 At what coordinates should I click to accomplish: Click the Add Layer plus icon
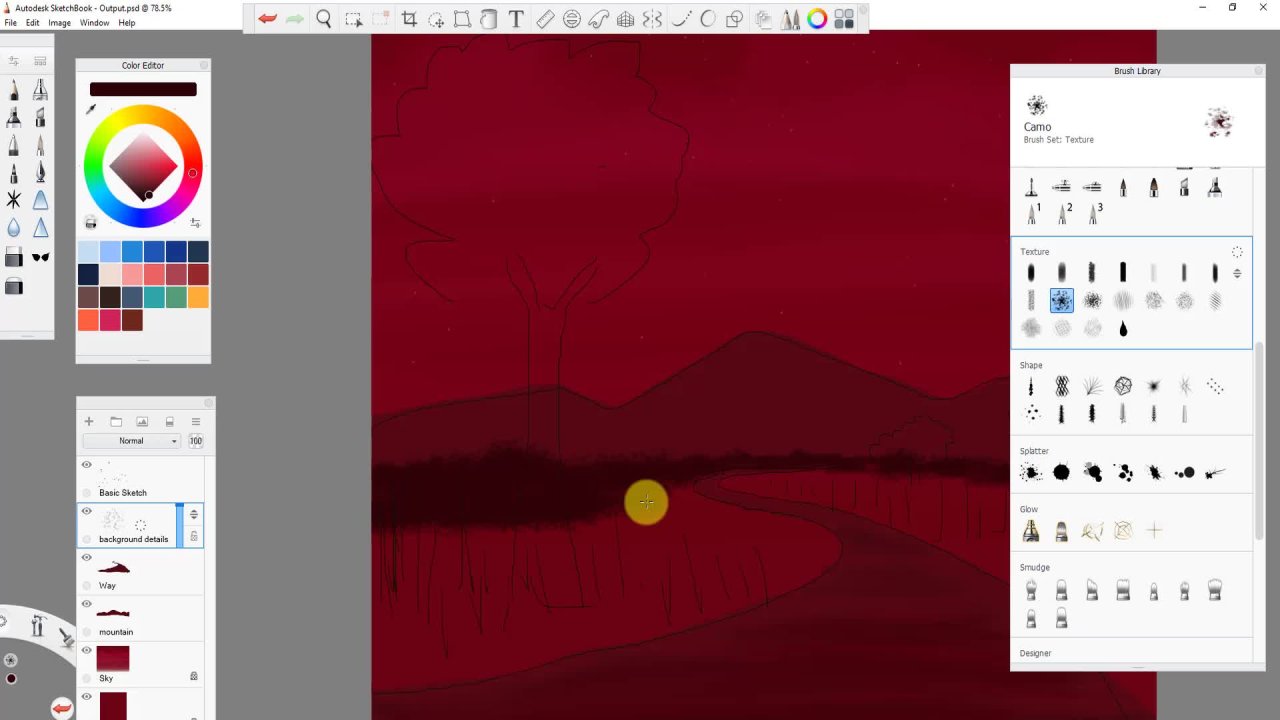pos(89,422)
